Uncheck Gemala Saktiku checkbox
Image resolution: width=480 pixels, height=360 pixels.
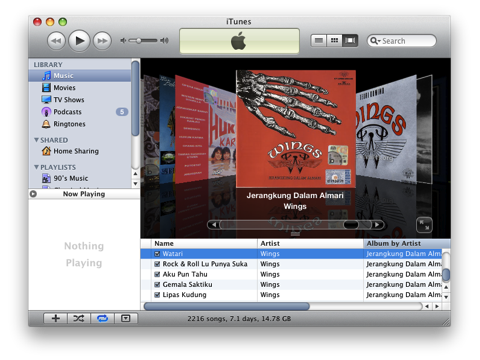point(157,285)
